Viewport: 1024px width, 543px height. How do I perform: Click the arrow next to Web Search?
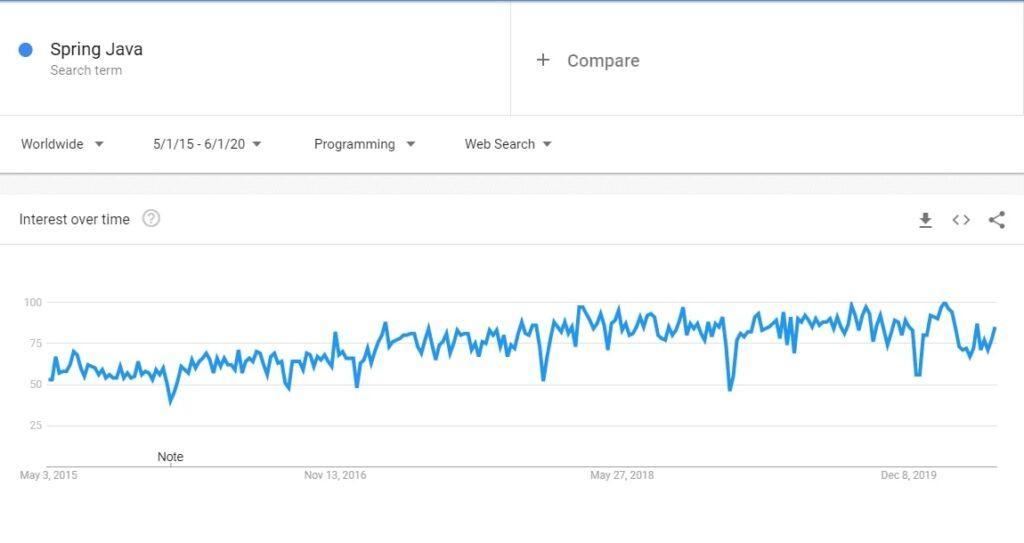[x=547, y=144]
